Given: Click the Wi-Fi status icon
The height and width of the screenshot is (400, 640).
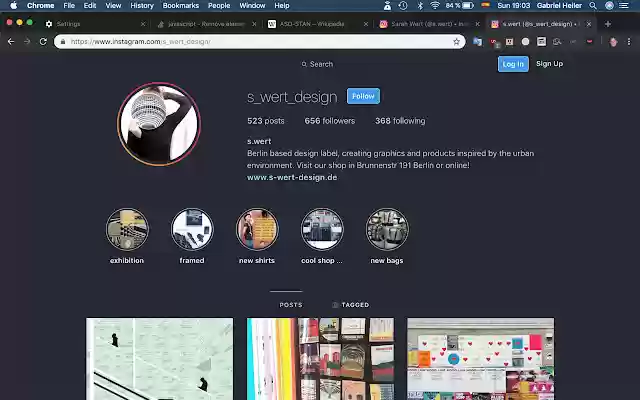Looking at the screenshot, I should tap(435, 5).
